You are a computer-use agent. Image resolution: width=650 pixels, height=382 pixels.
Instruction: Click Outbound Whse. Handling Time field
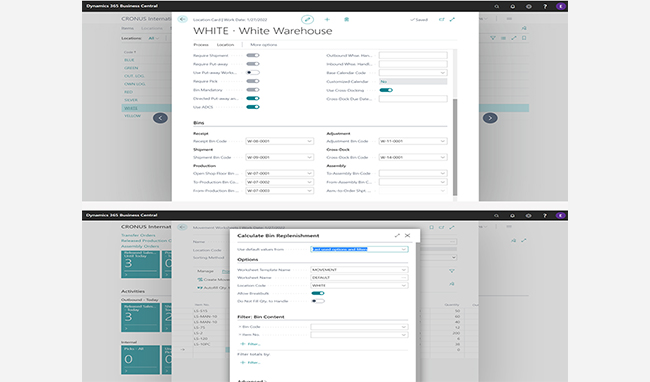pos(413,55)
